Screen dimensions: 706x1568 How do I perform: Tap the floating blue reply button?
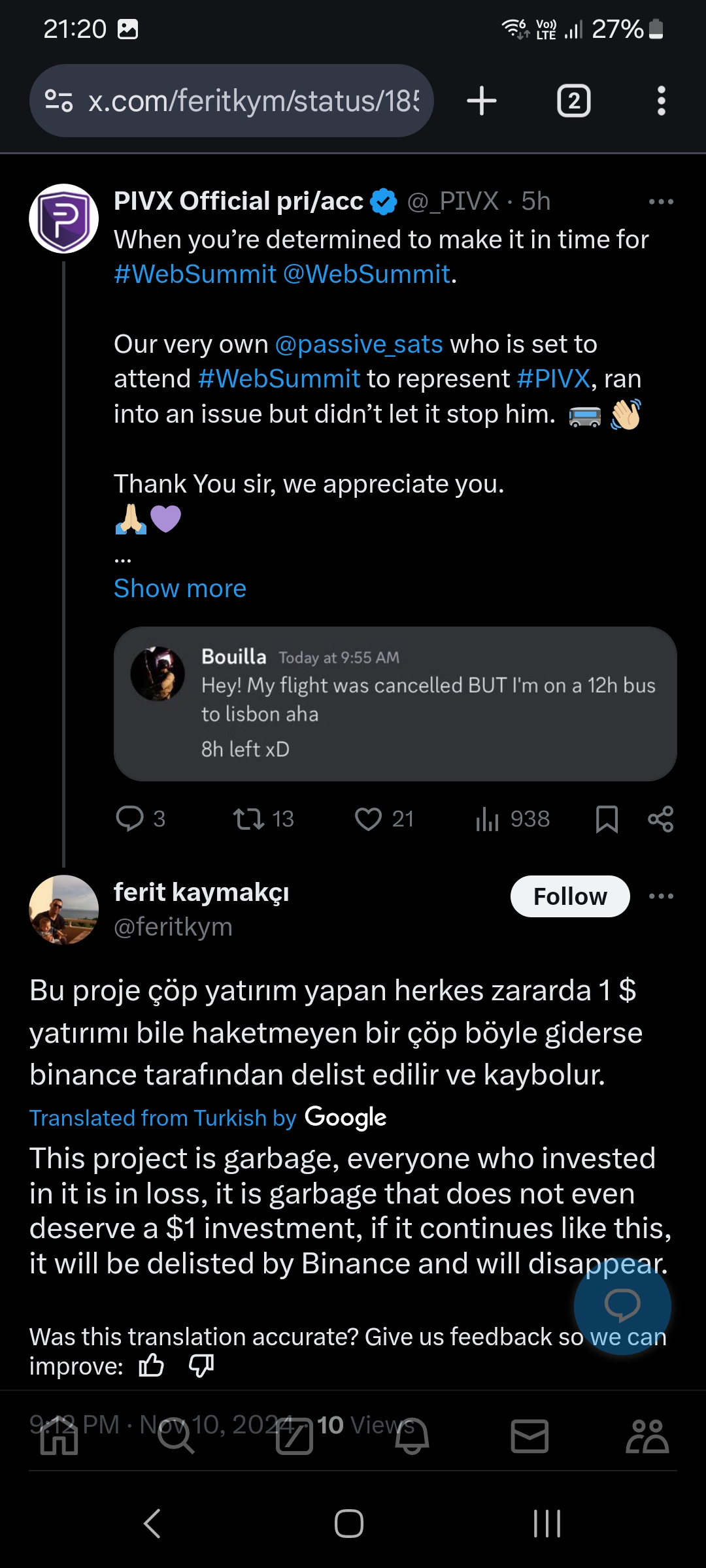click(x=622, y=1305)
